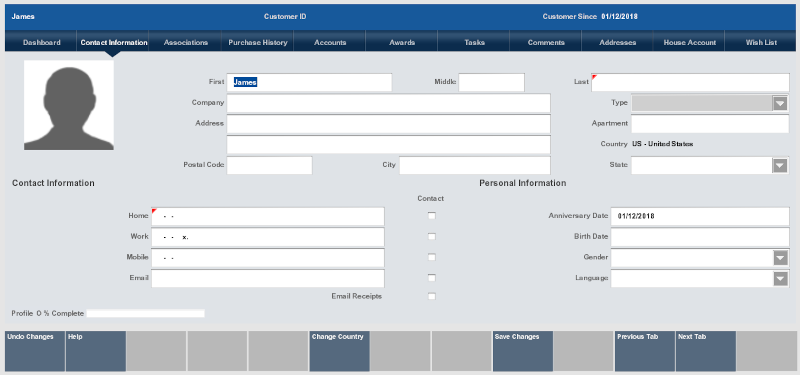
Task: Click the First name field
Action: pos(310,82)
